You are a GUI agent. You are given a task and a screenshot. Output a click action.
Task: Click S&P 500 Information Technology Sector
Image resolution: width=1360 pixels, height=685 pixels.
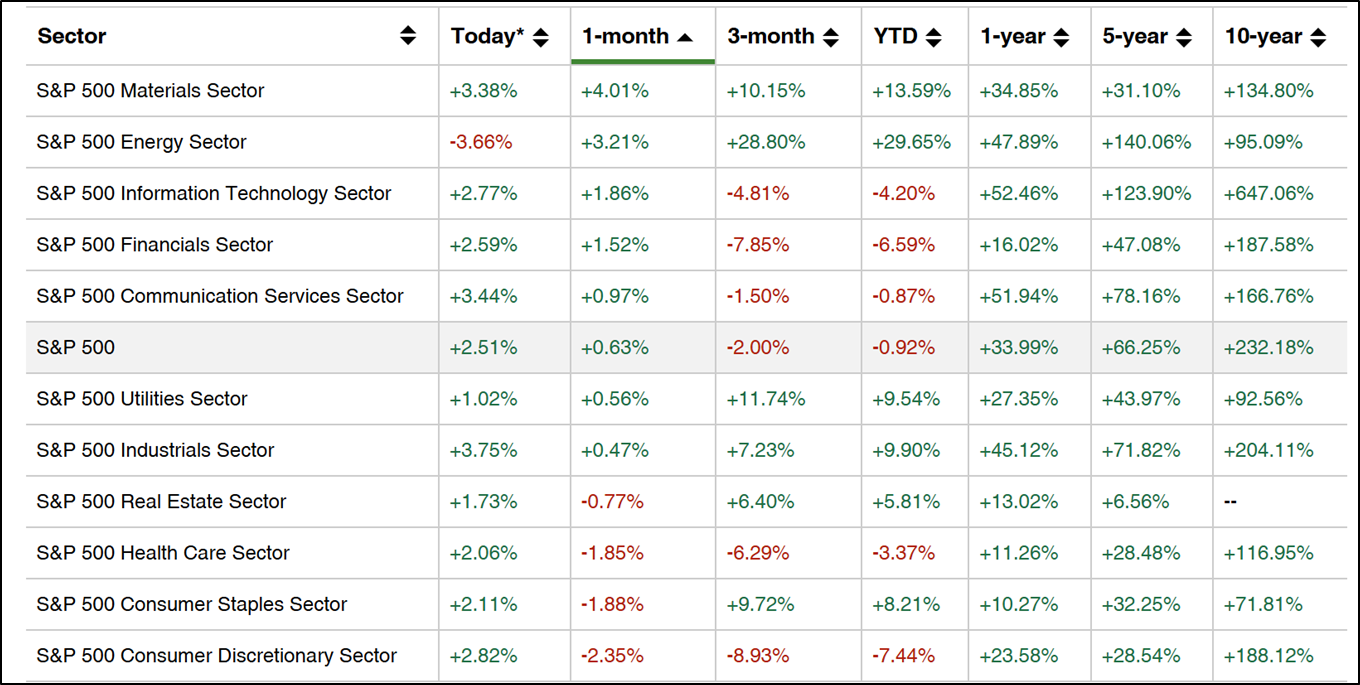(214, 194)
